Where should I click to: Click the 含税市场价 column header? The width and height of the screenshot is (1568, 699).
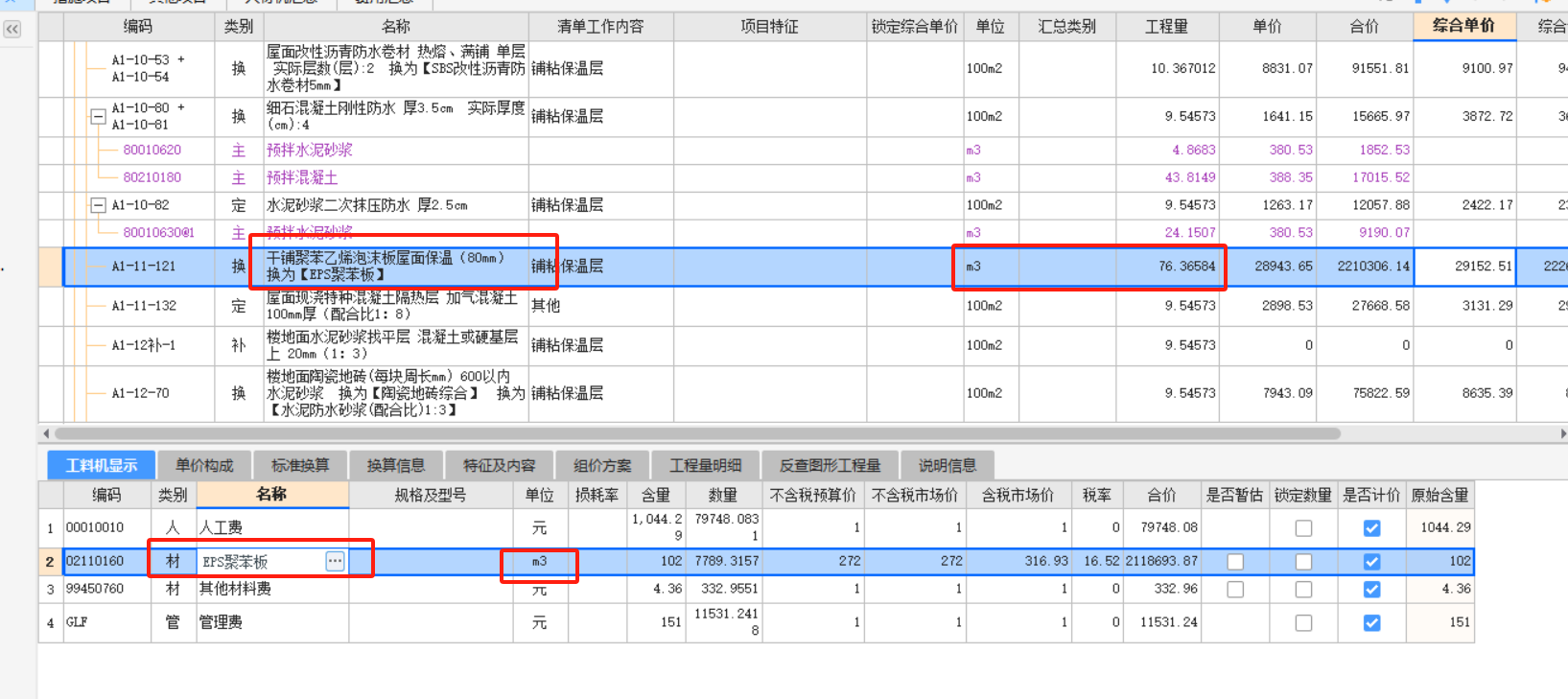(x=1018, y=495)
